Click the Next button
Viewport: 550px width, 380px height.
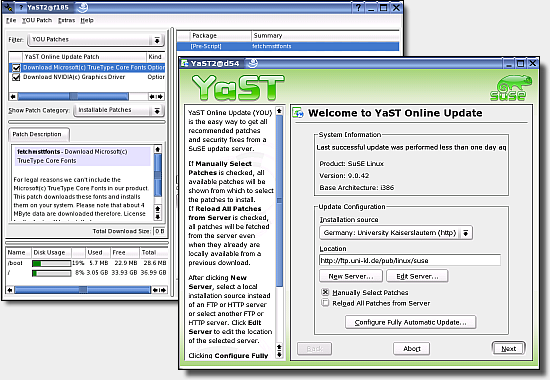[509, 348]
